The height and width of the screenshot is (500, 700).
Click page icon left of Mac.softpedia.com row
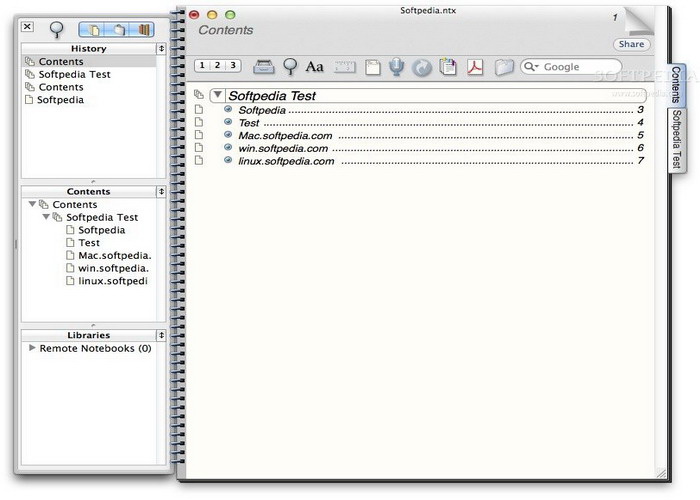[x=199, y=135]
